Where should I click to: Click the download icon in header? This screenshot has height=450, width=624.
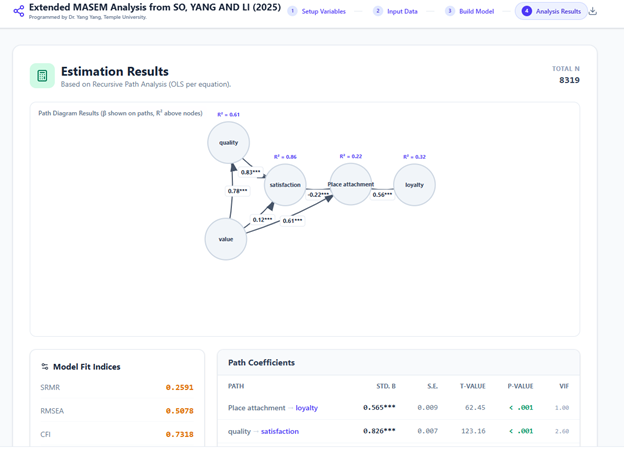point(593,11)
